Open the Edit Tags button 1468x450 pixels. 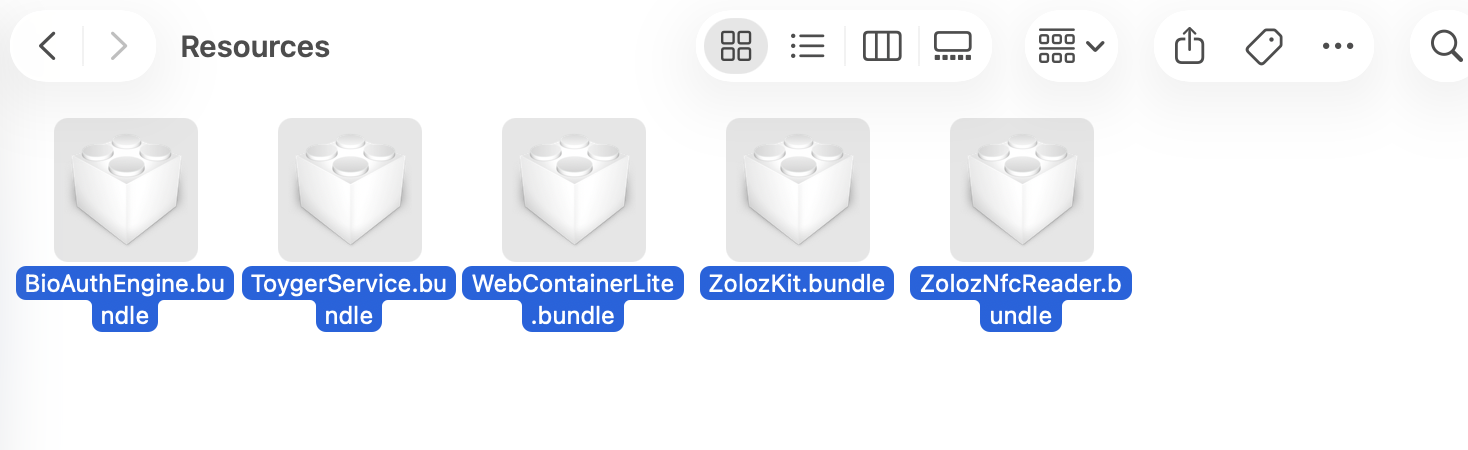click(x=1264, y=46)
